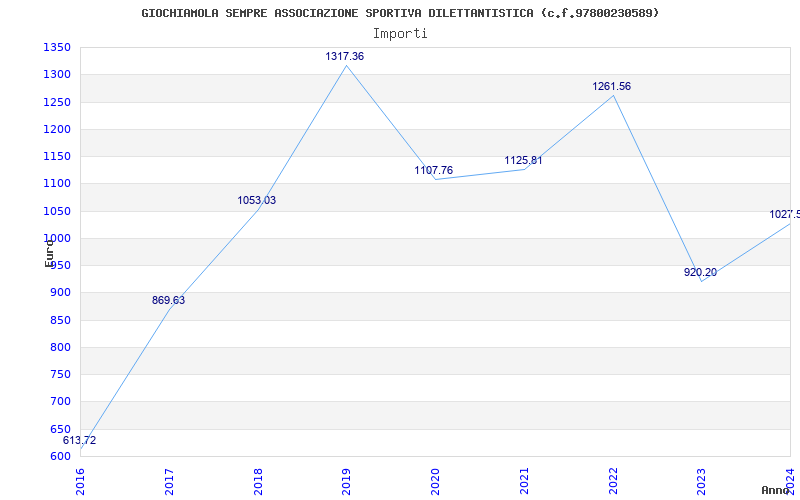Click the 2016 x-axis year label
This screenshot has height=500, width=800.
pos(81,482)
